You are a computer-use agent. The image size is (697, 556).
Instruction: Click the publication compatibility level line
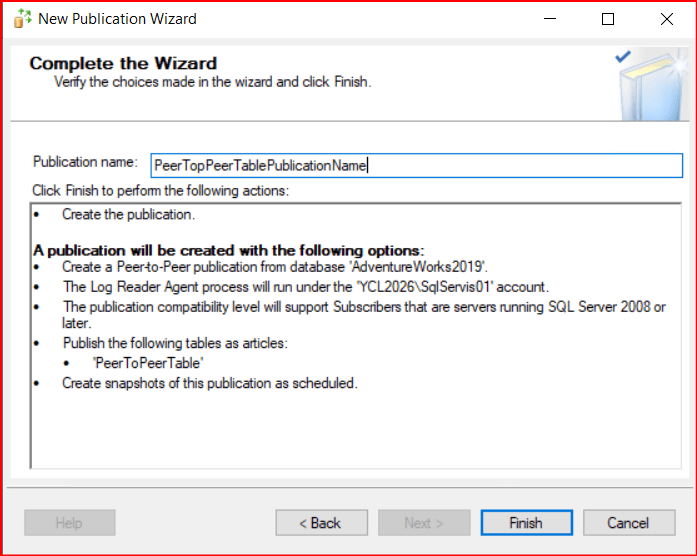[x=363, y=307]
